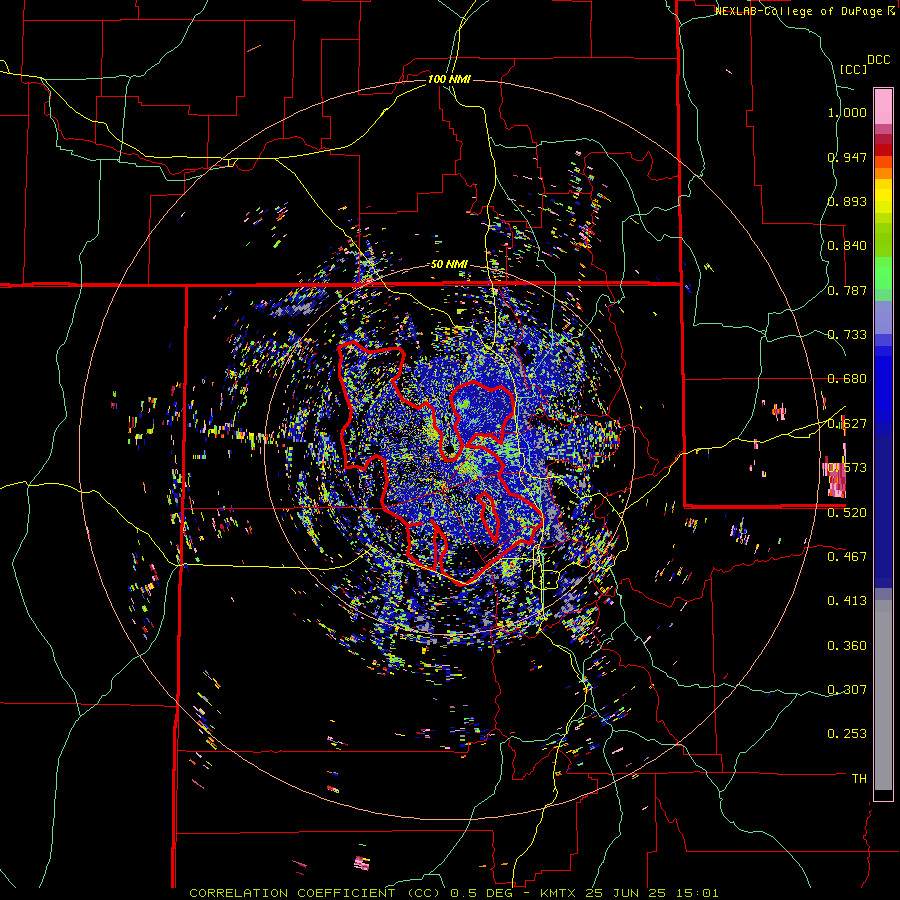The image size is (900, 900).
Task: Click the DCC legend title
Action: [x=878, y=60]
